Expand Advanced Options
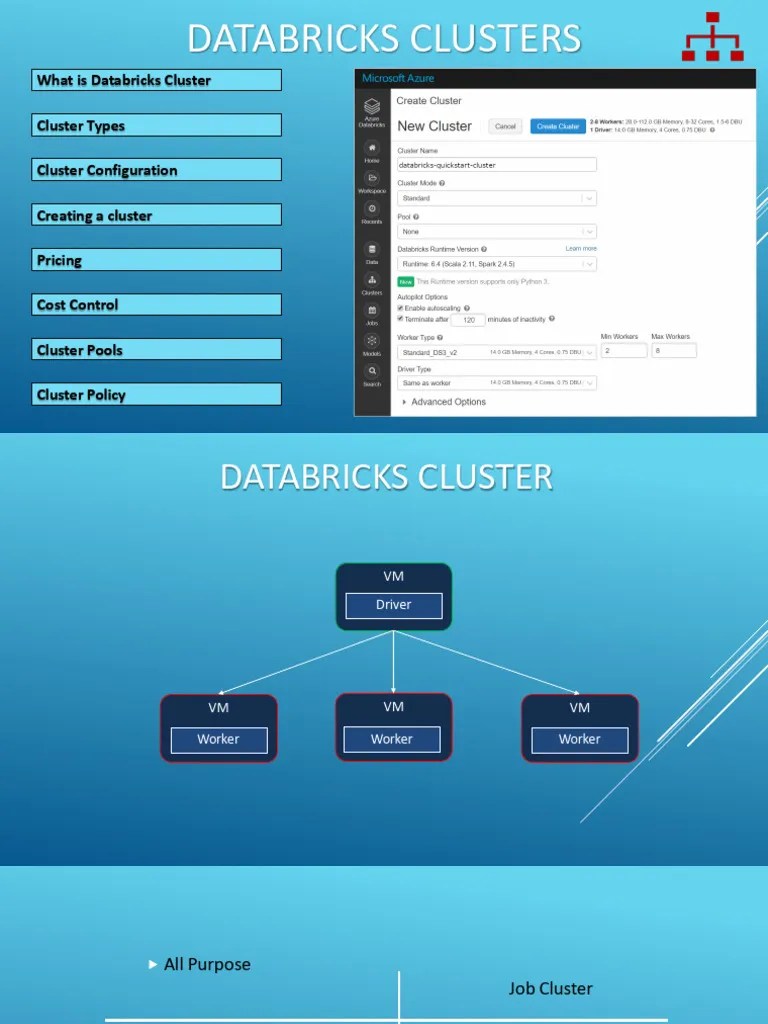 [x=444, y=402]
